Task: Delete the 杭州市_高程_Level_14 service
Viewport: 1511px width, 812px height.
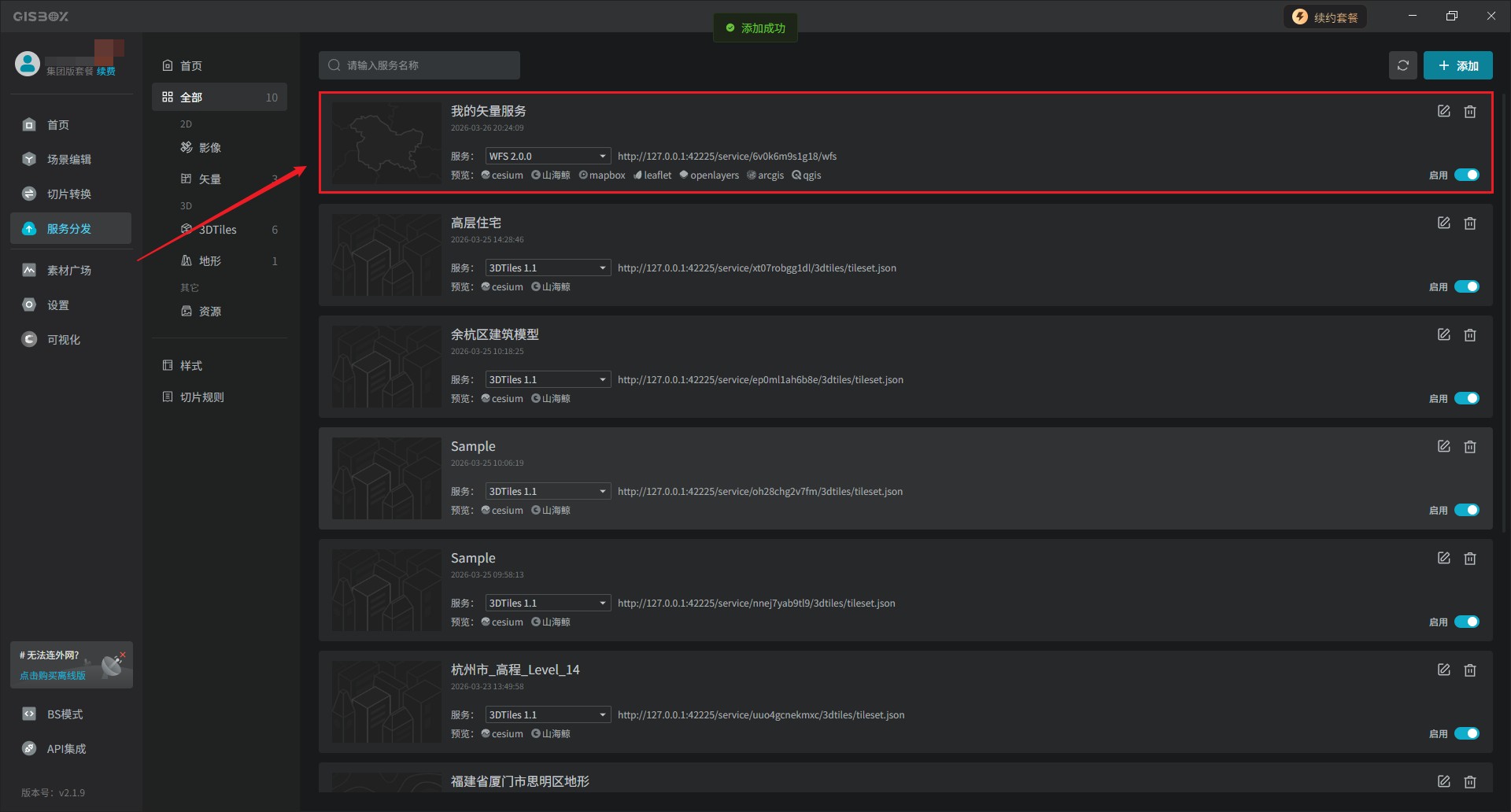Action: (1469, 670)
